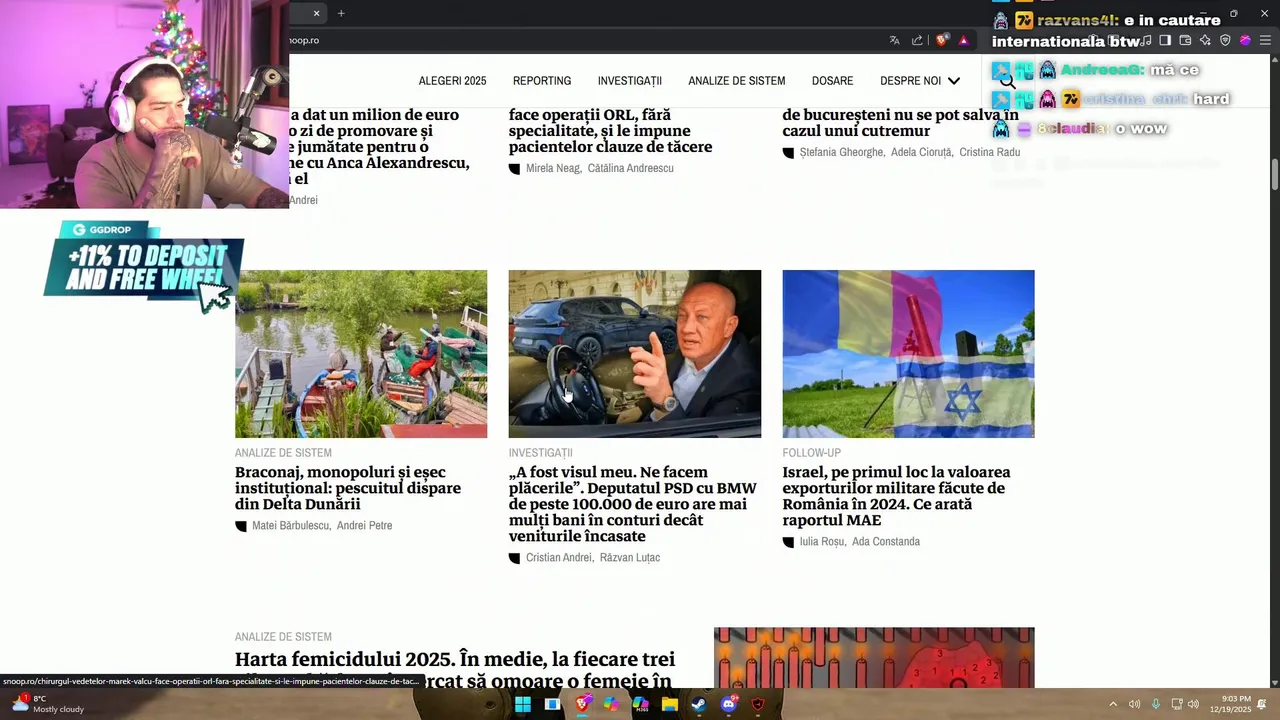This screenshot has height=720, width=1280.
Task: Launch Copilot from the taskbar
Action: 611,704
